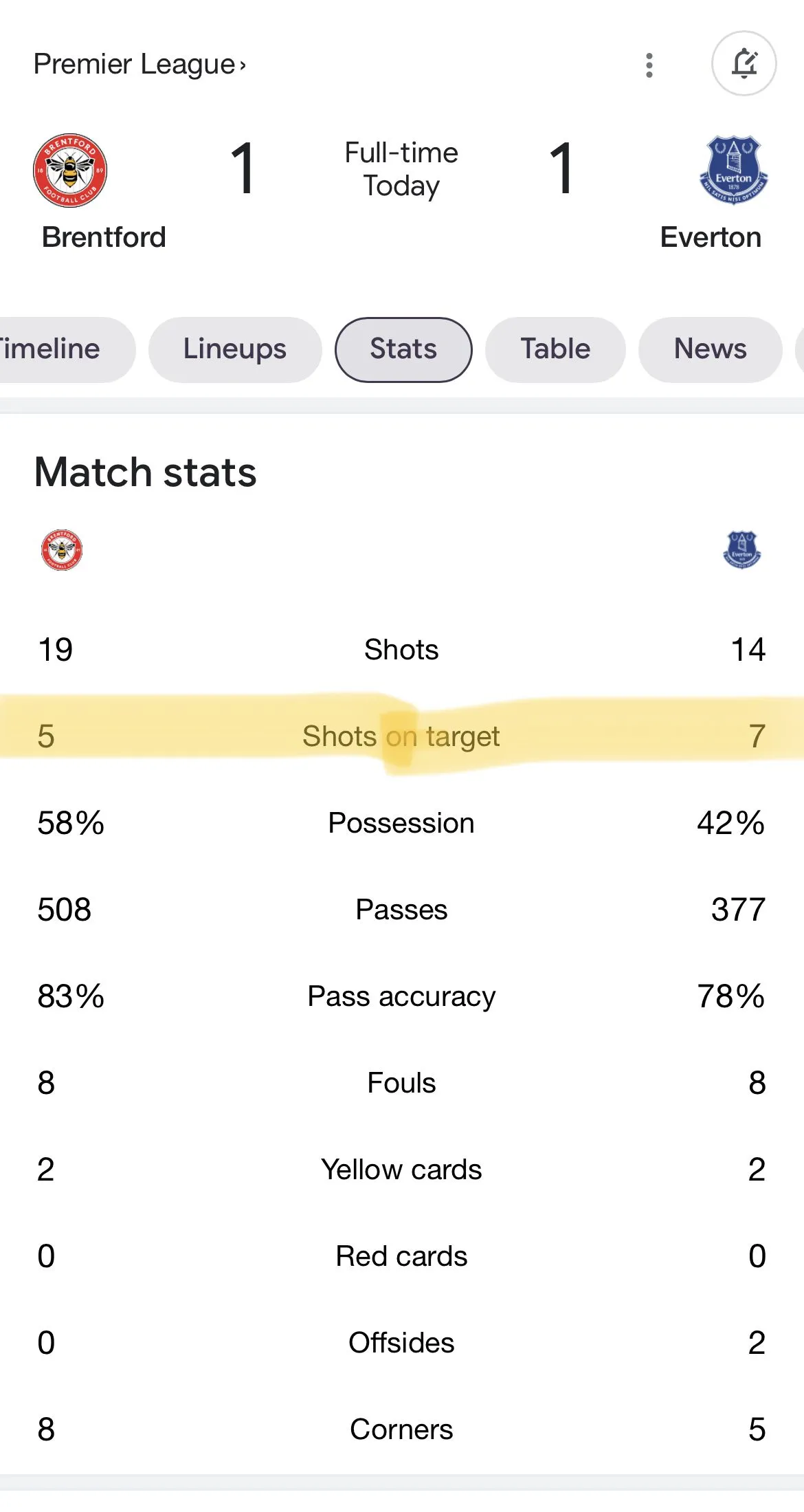This screenshot has width=804, height=1512.
Task: Tap the large Everton club crest
Action: pos(733,170)
